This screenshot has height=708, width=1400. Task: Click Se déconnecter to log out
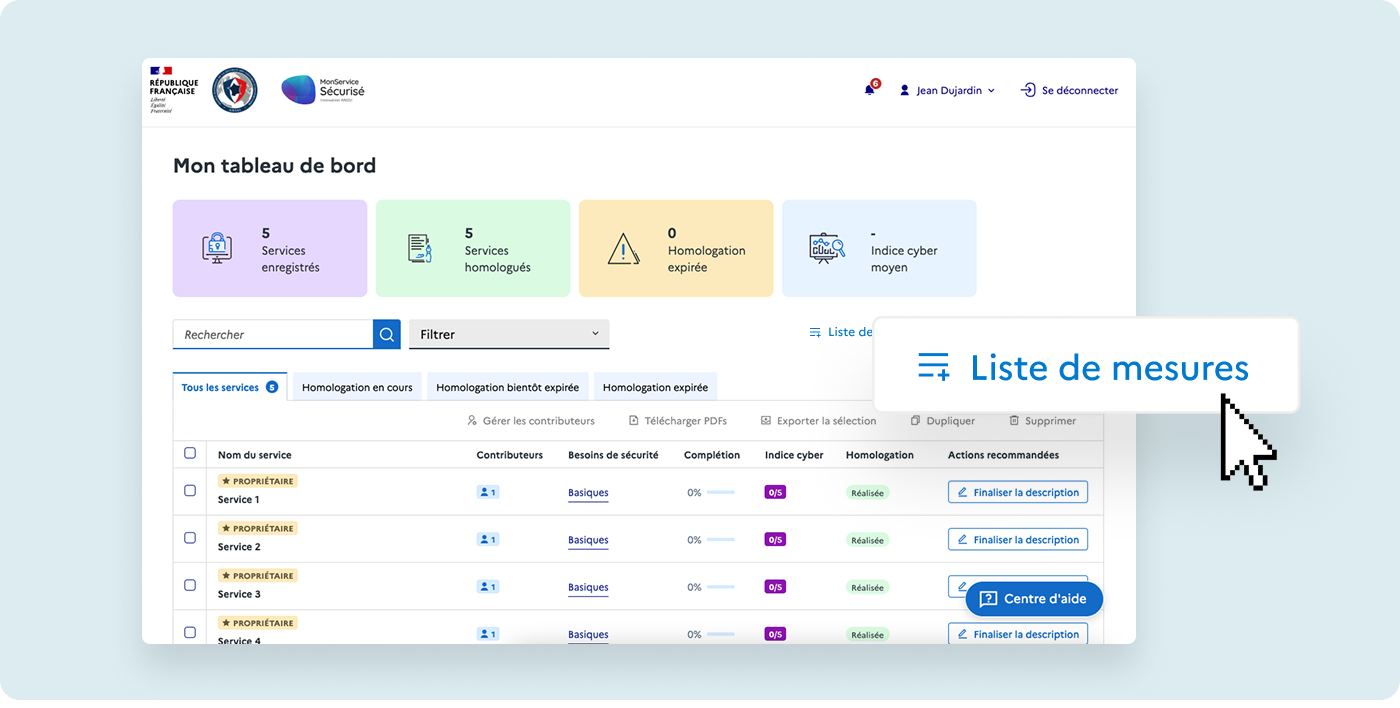click(x=1069, y=90)
